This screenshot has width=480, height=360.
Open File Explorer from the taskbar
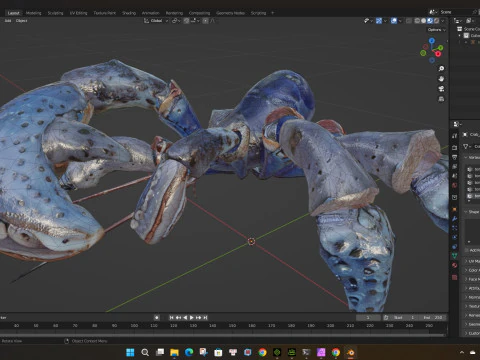pyautogui.click(x=174, y=352)
